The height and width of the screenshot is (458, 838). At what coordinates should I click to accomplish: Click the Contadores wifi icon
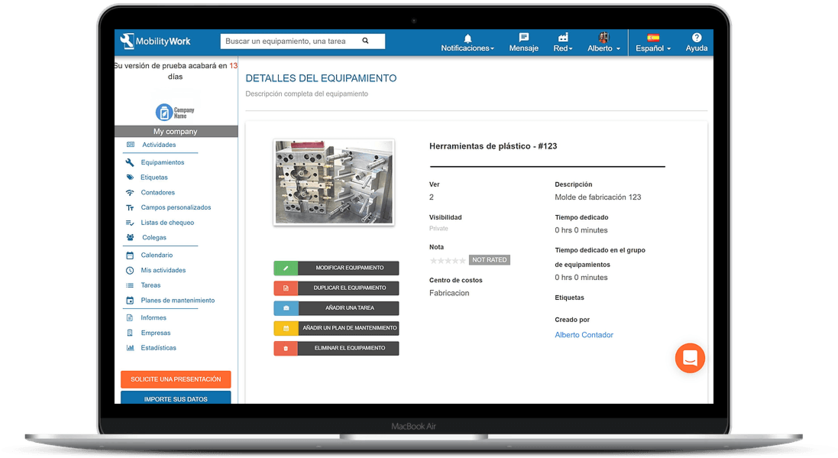tap(130, 192)
